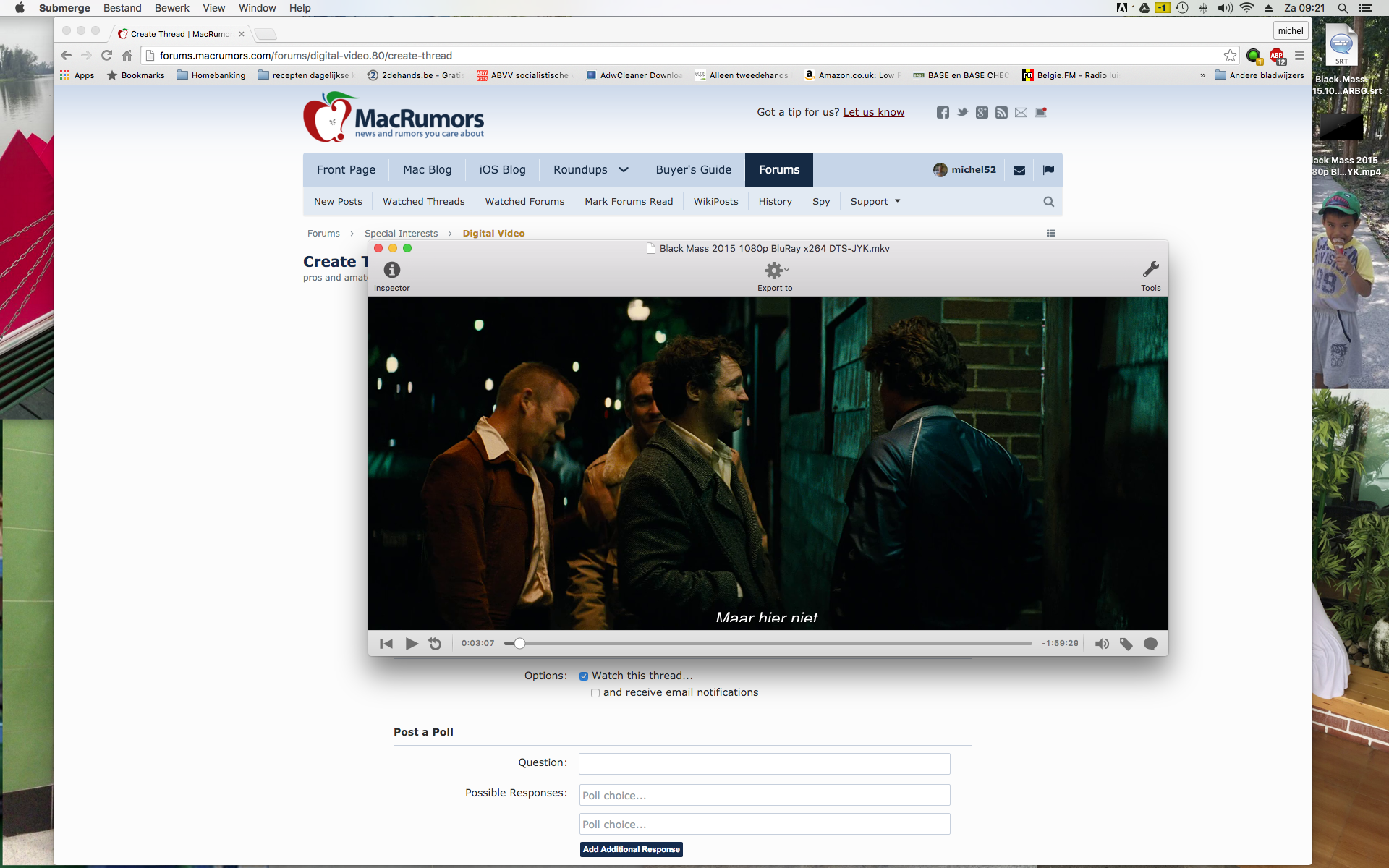1389x868 pixels.
Task: Click the playback position knob
Action: click(519, 643)
